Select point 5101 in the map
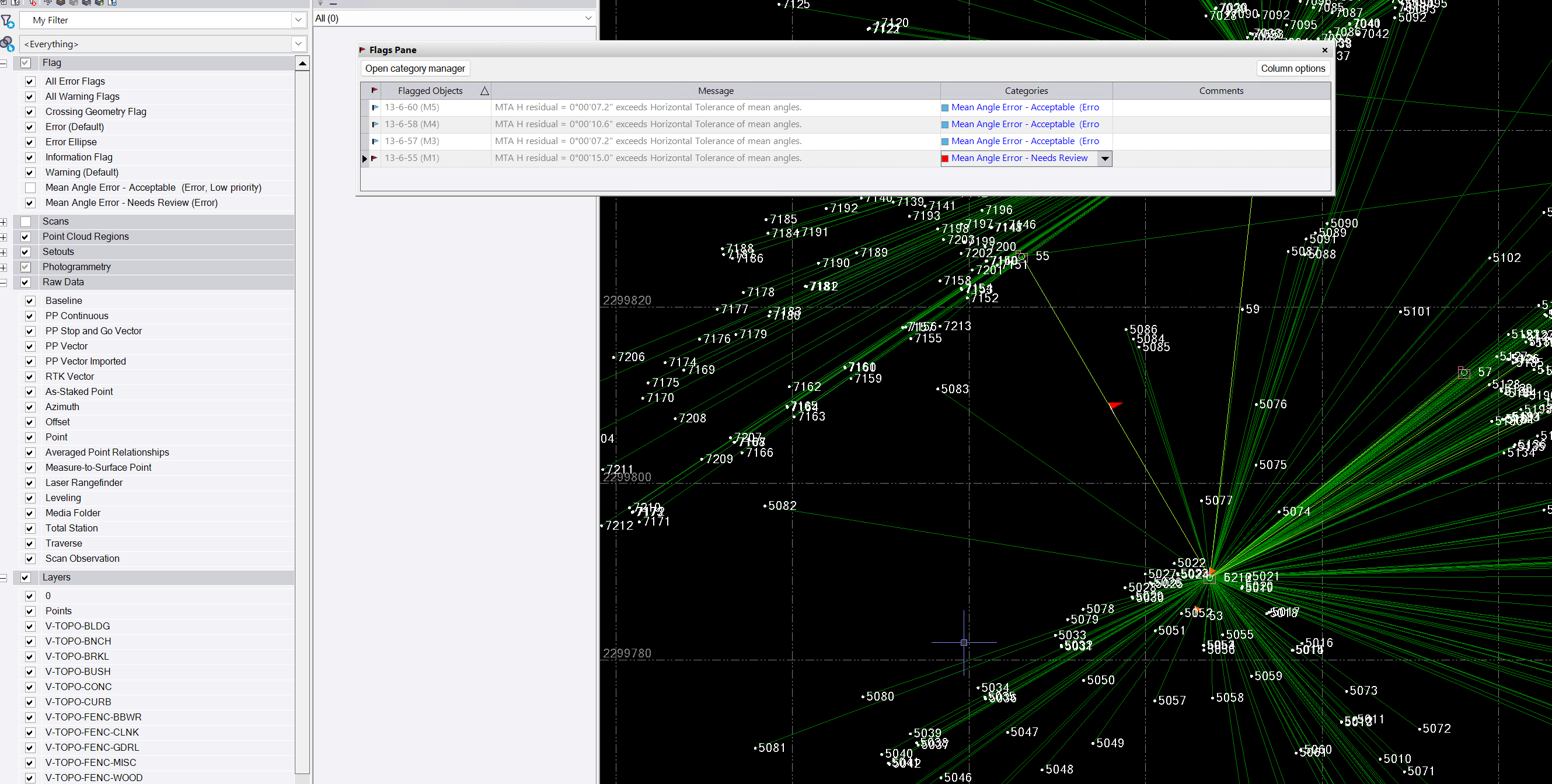1552x784 pixels. (x=1401, y=312)
